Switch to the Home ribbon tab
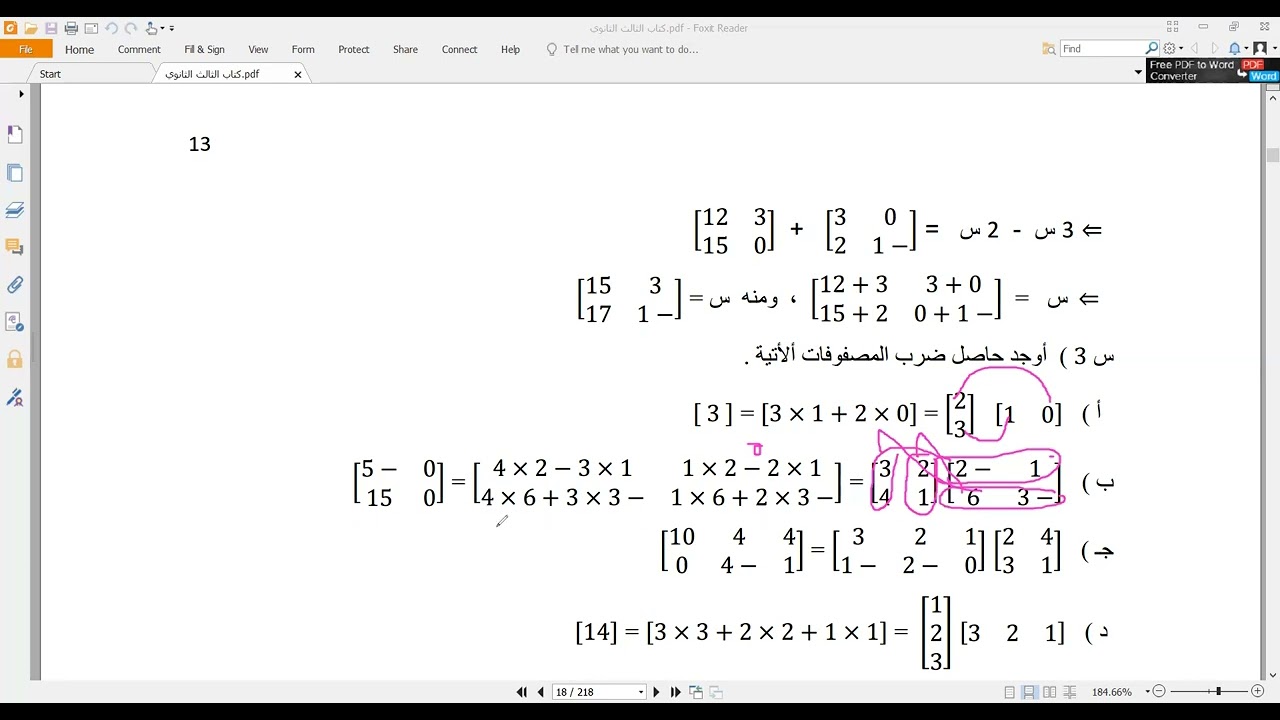 (x=79, y=49)
